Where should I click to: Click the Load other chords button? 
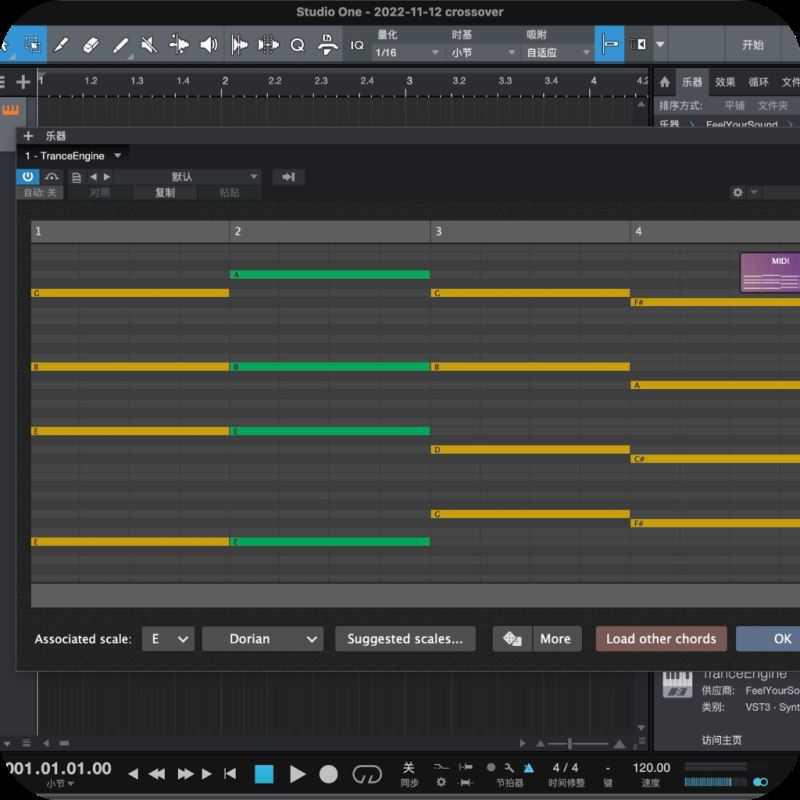(661, 639)
